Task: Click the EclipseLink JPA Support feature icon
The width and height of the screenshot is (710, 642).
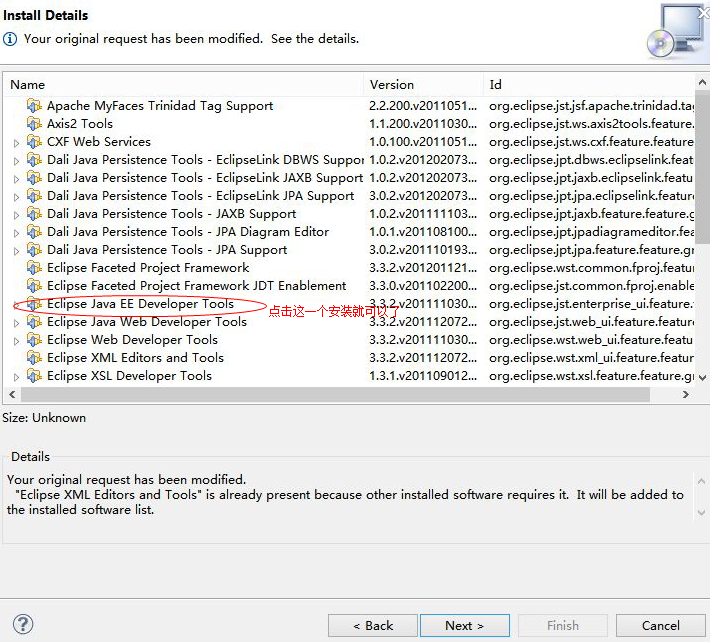Action: (x=34, y=196)
